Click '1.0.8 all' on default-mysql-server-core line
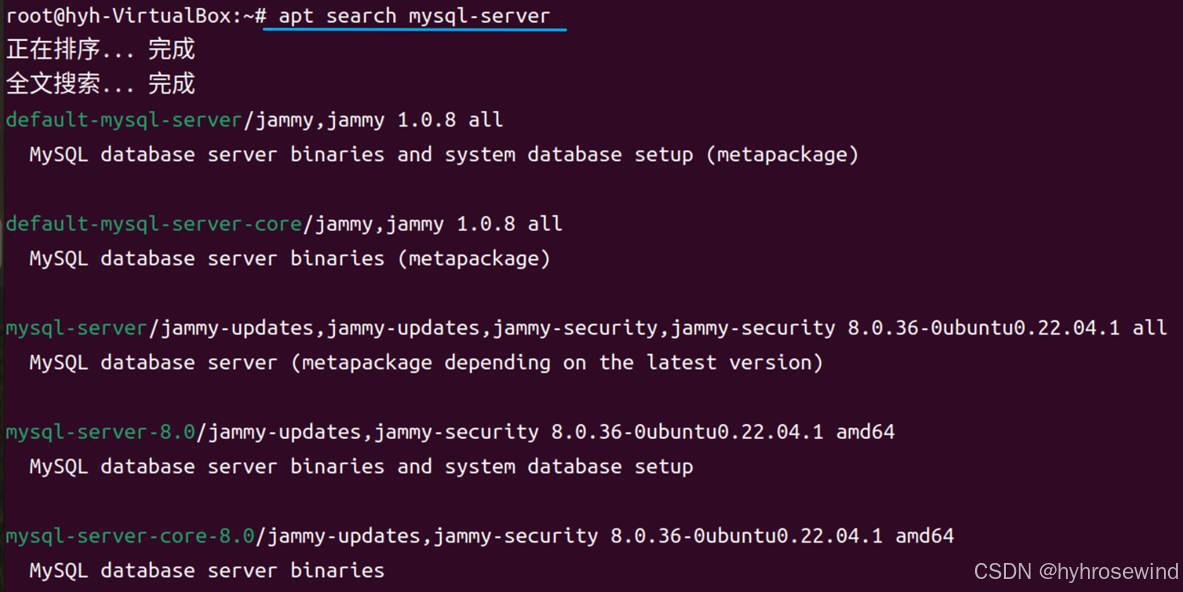Screen dimensions: 1183x592 pos(509,223)
